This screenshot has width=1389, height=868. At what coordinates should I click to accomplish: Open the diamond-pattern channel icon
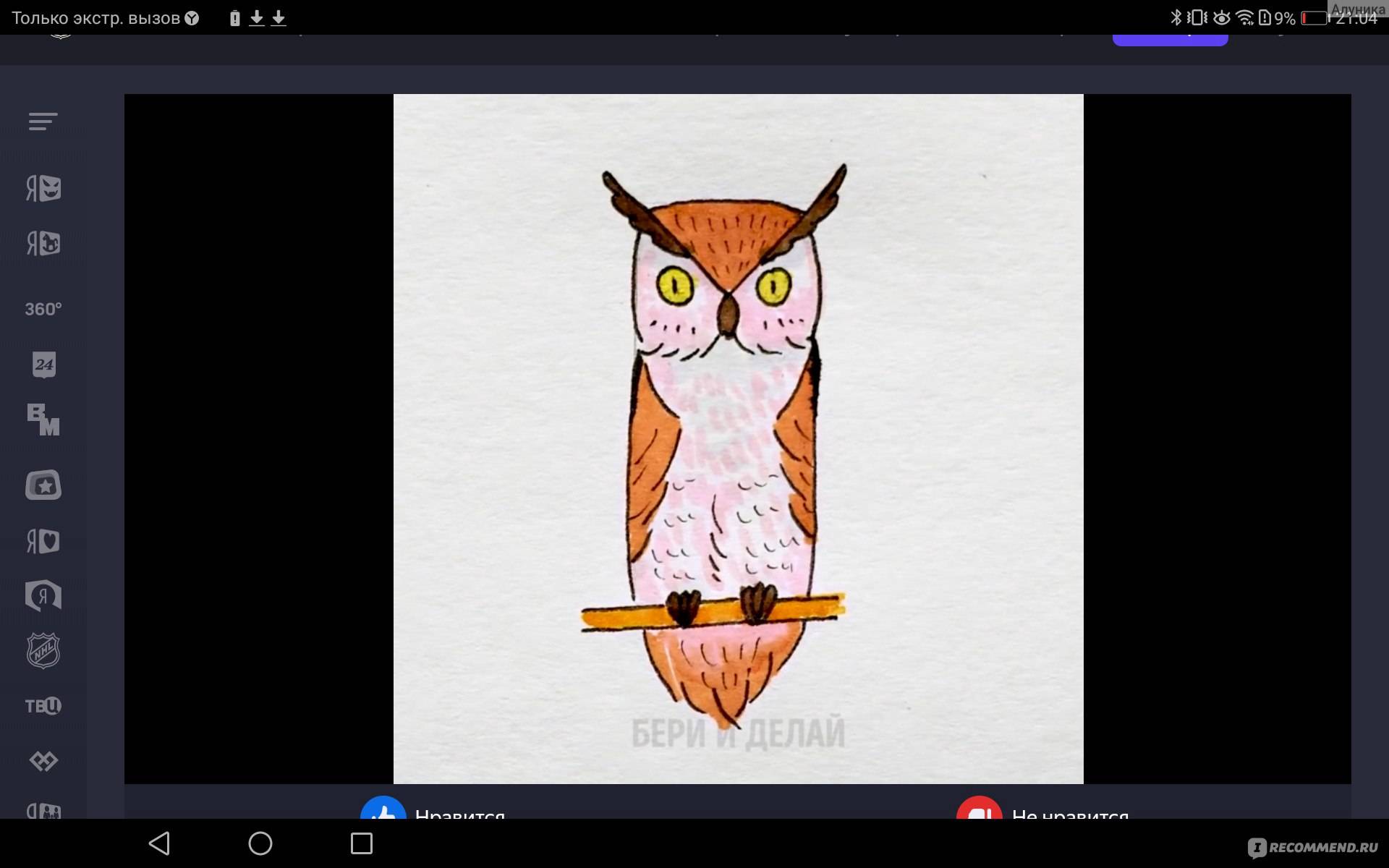(43, 761)
